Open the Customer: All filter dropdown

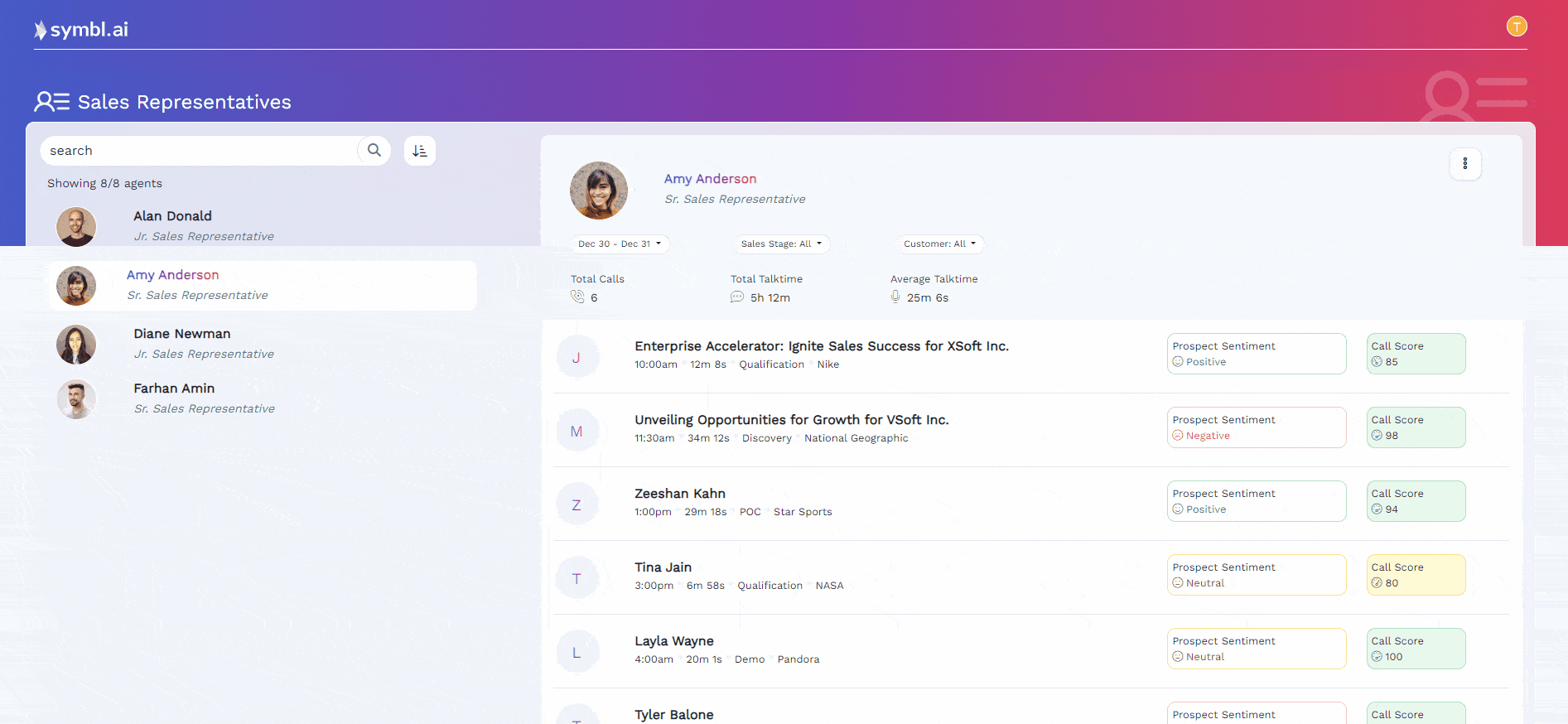click(938, 244)
